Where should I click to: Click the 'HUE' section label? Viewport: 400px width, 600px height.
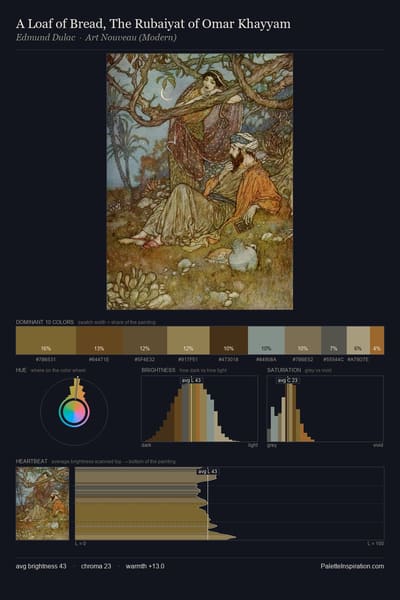click(x=21, y=370)
